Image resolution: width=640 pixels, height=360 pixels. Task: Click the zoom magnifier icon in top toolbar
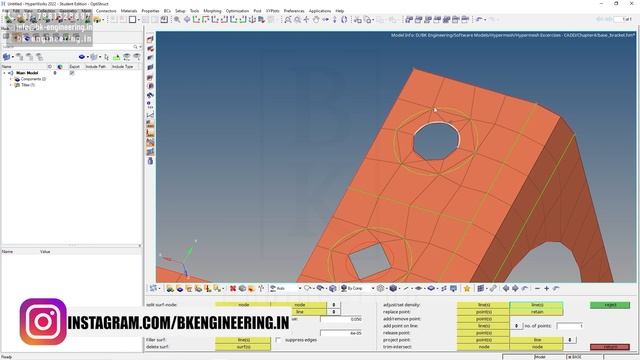(x=177, y=20)
